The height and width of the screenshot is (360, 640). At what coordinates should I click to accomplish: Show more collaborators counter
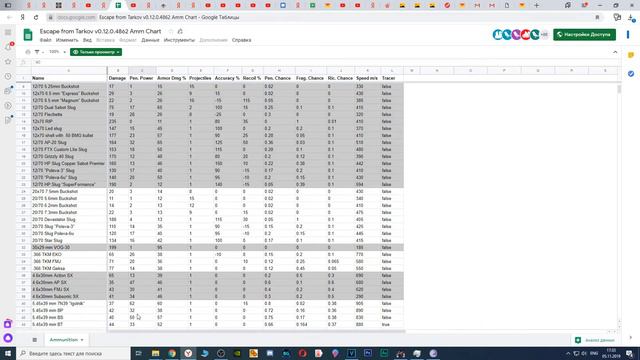544,35
